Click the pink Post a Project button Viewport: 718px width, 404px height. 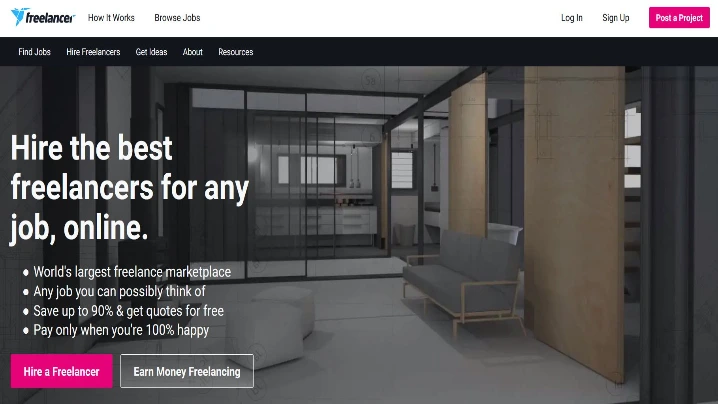click(679, 18)
